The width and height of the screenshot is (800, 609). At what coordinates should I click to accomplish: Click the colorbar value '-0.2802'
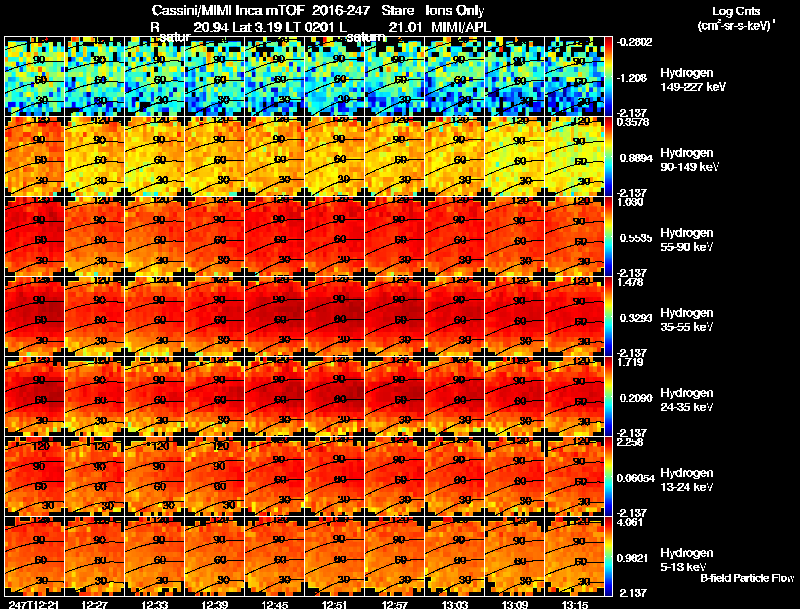tap(634, 42)
